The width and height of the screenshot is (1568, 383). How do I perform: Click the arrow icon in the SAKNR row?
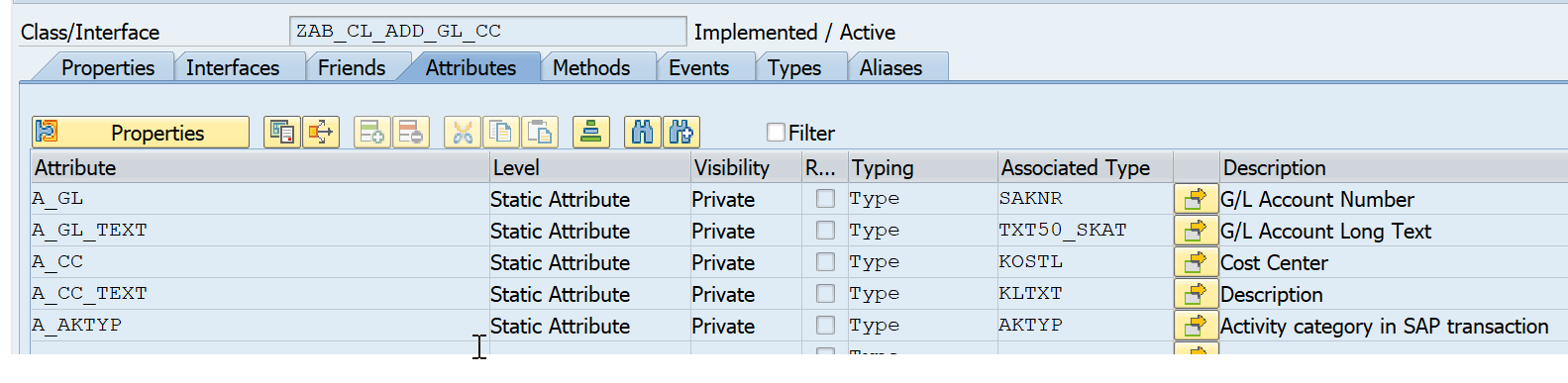click(x=1196, y=199)
